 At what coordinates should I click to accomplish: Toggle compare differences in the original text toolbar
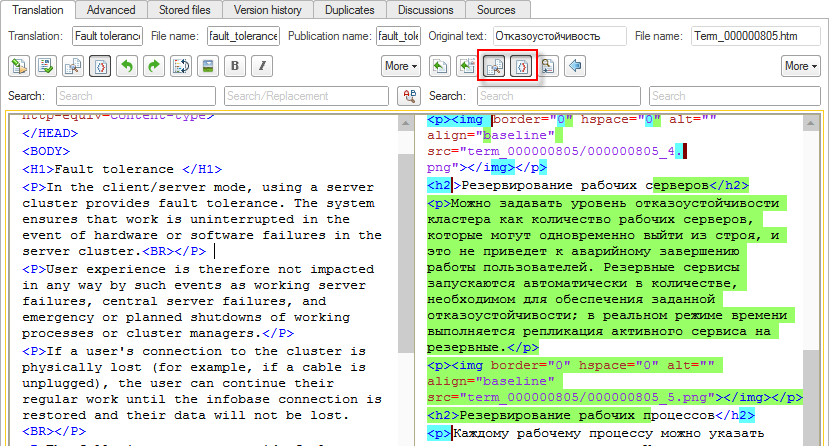click(x=494, y=66)
